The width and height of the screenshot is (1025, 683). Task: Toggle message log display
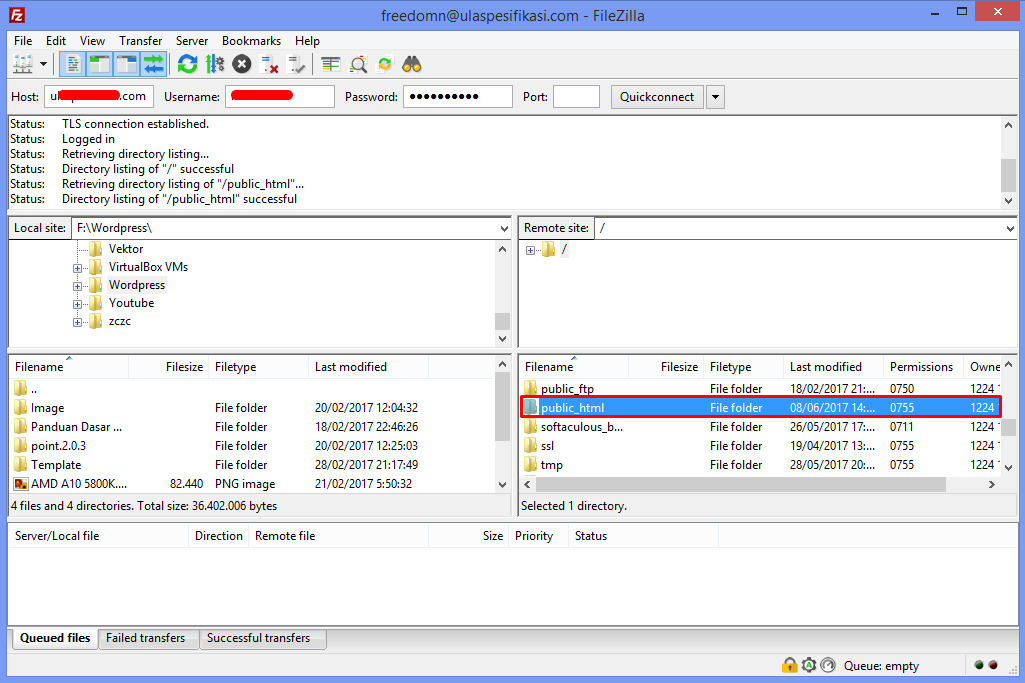(72, 64)
